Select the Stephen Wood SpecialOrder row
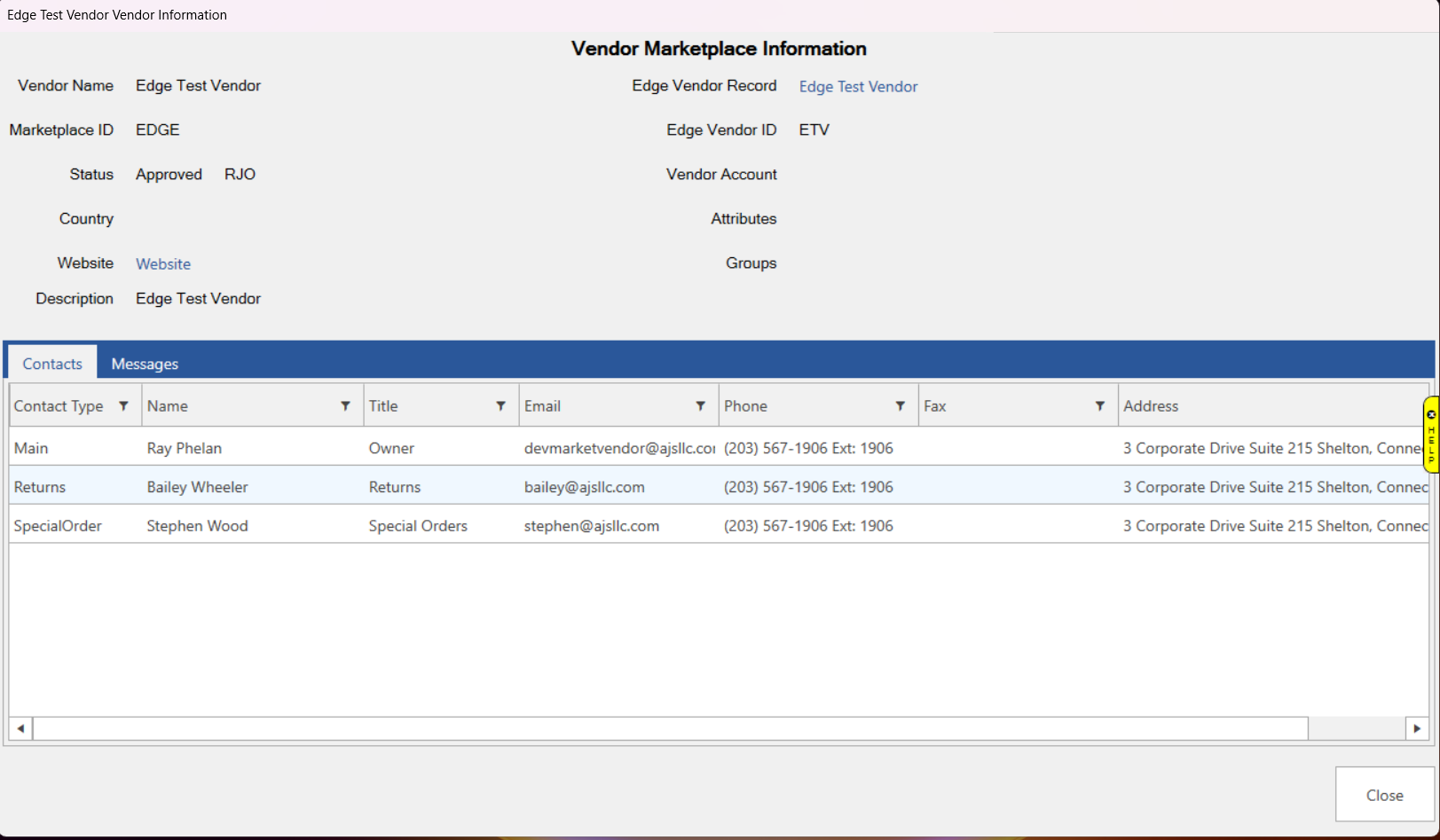 point(197,526)
